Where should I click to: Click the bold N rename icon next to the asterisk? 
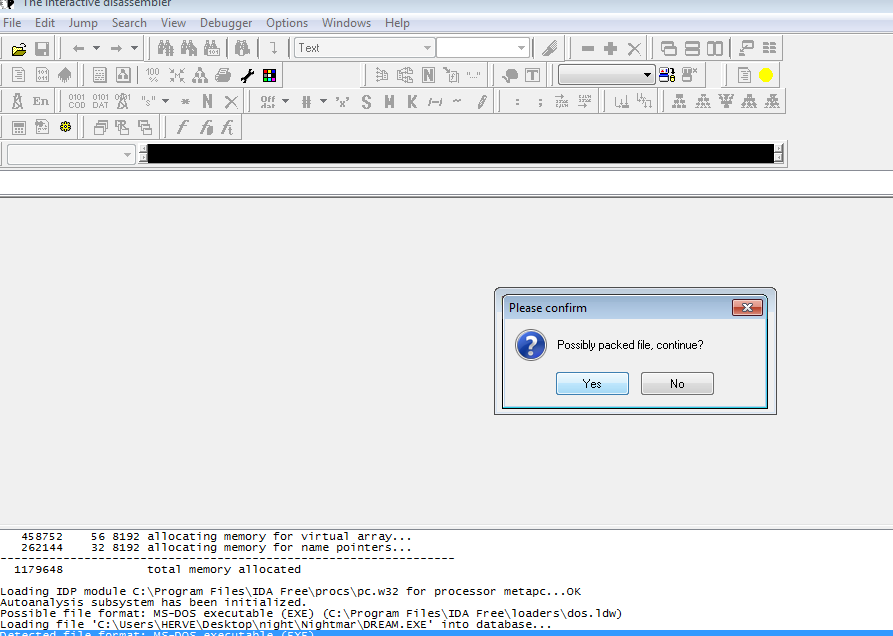click(207, 101)
